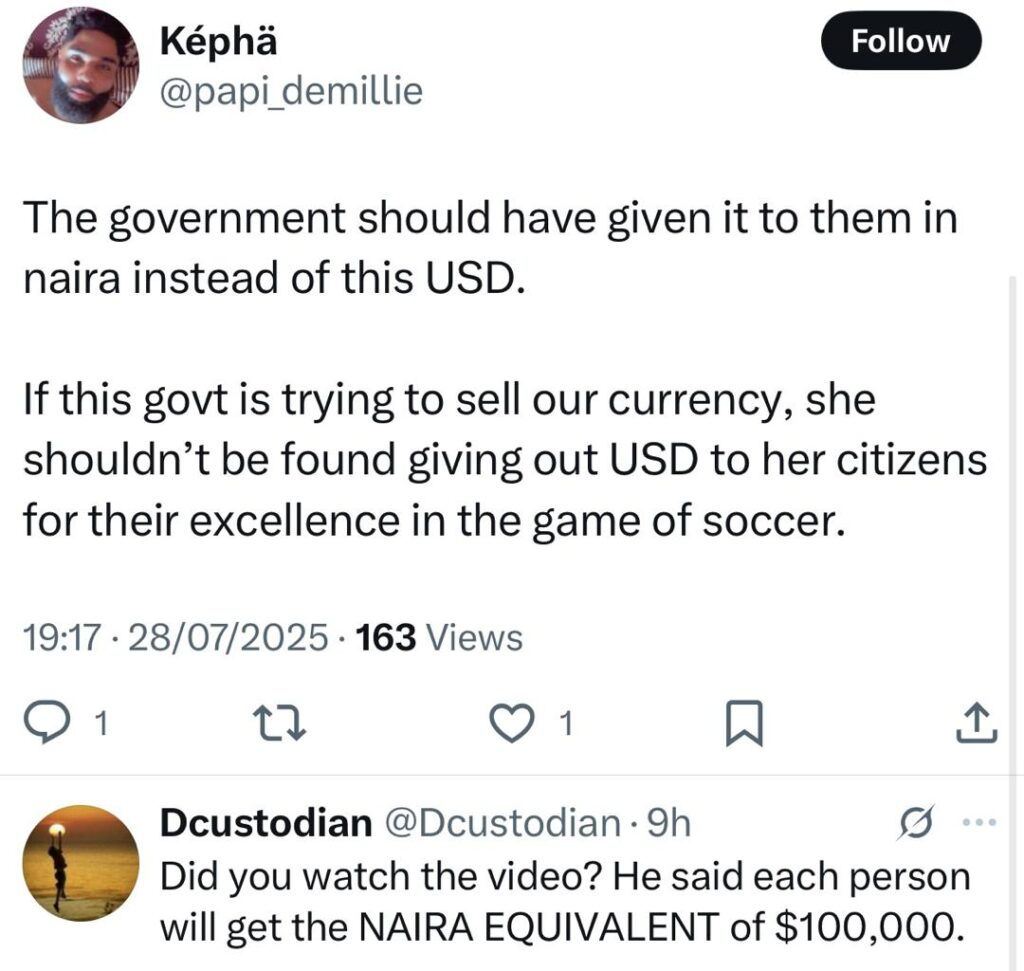The height and width of the screenshot is (971, 1024).
Task: Open the three-dot menu on Dcustodian's reply
Action: (980, 823)
